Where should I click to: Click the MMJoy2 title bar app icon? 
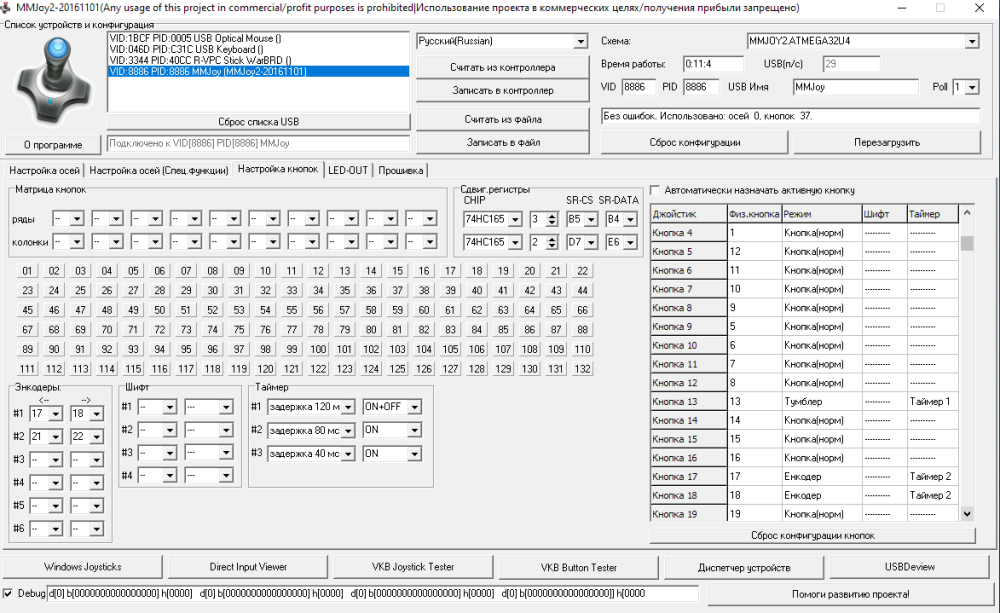[x=8, y=8]
